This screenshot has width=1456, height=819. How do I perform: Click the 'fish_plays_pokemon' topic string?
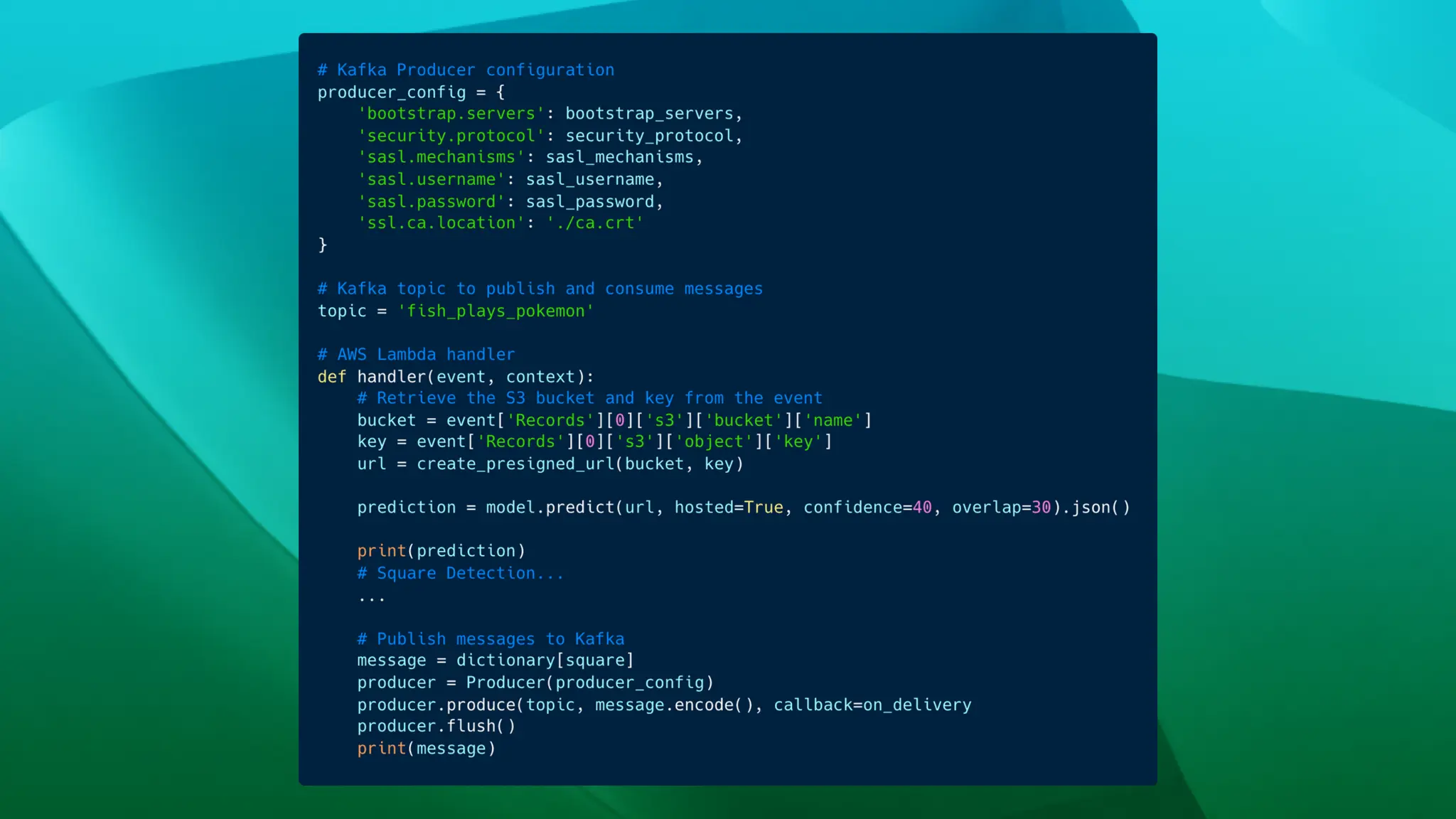[x=496, y=311]
